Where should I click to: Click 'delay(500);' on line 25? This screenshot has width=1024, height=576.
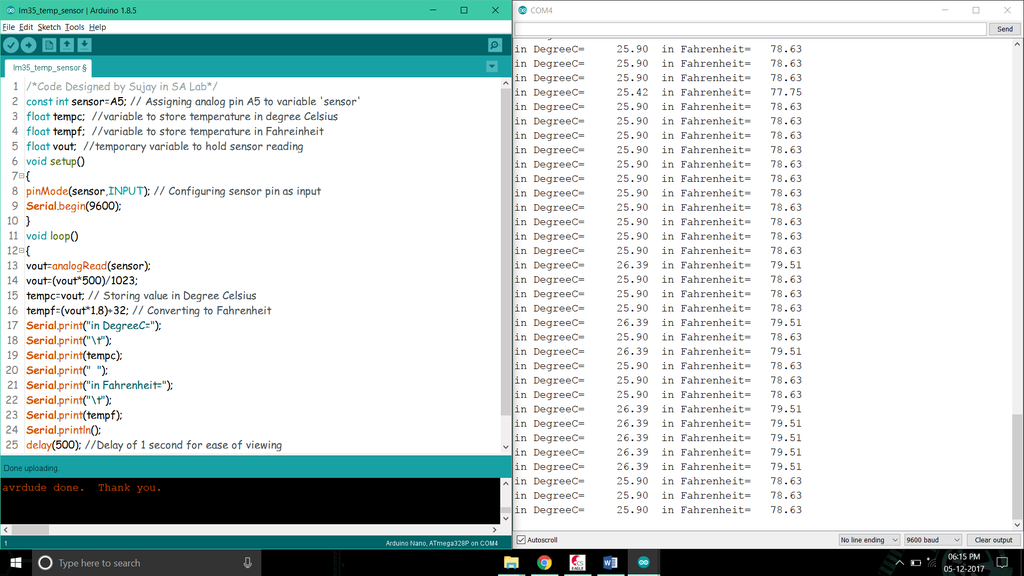[x=54, y=445]
